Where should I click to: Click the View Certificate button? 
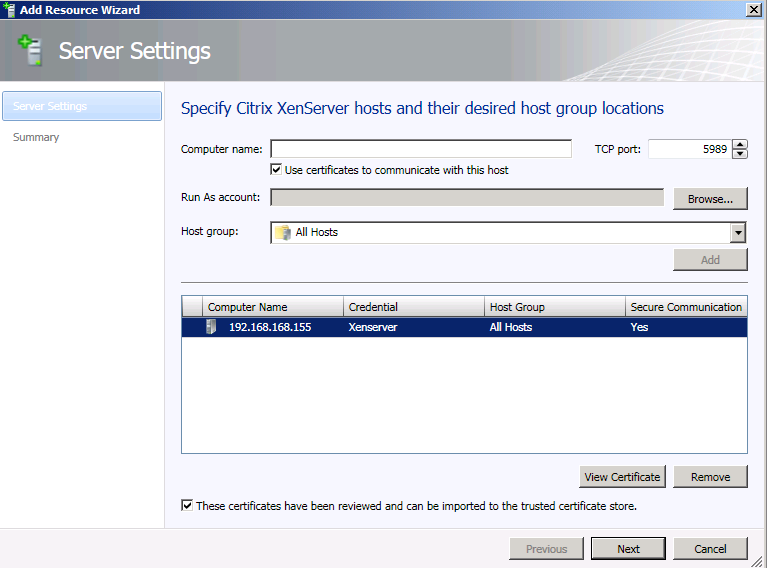click(622, 477)
